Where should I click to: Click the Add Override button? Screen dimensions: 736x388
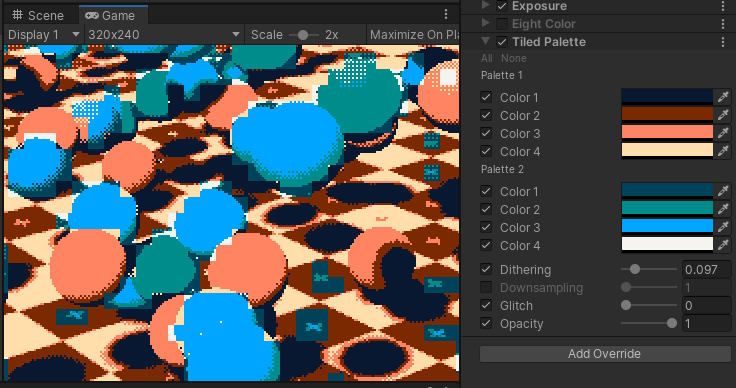pos(605,354)
